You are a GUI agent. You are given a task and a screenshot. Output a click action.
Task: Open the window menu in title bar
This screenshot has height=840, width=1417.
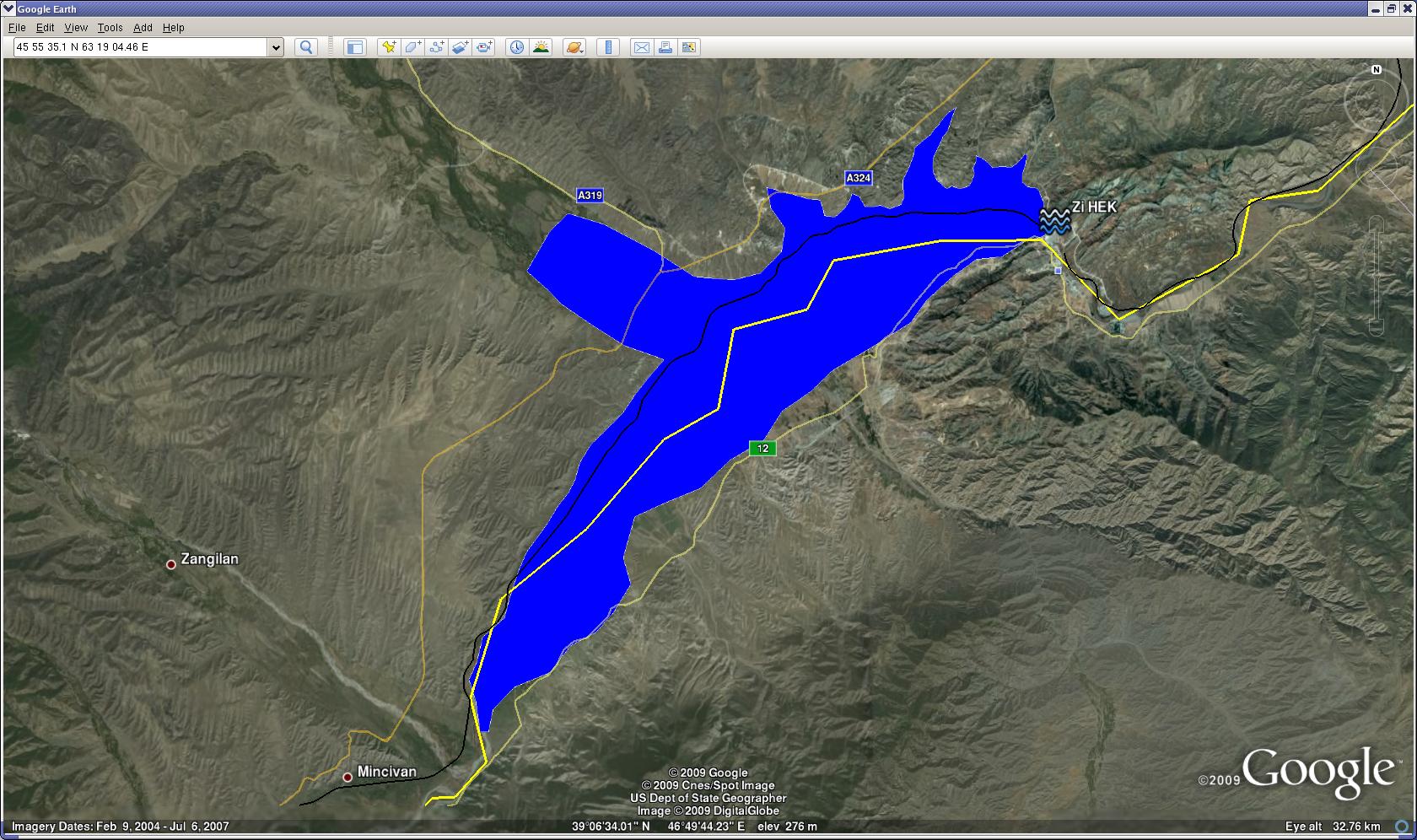pos(8,8)
